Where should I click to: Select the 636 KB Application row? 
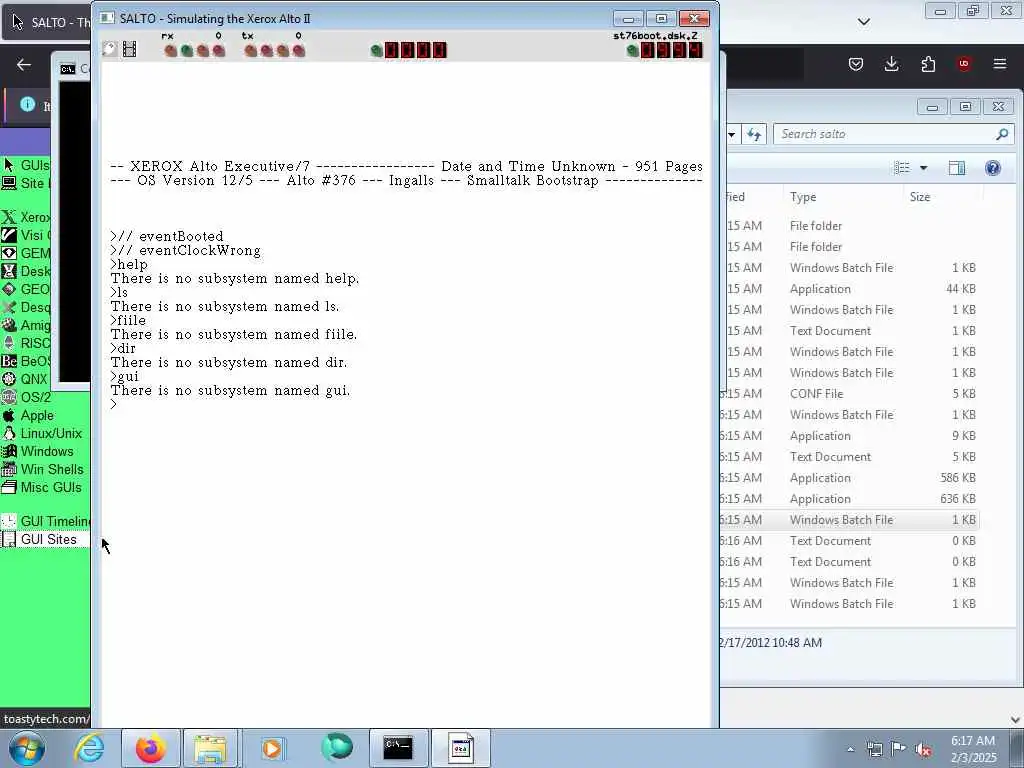tap(849, 499)
